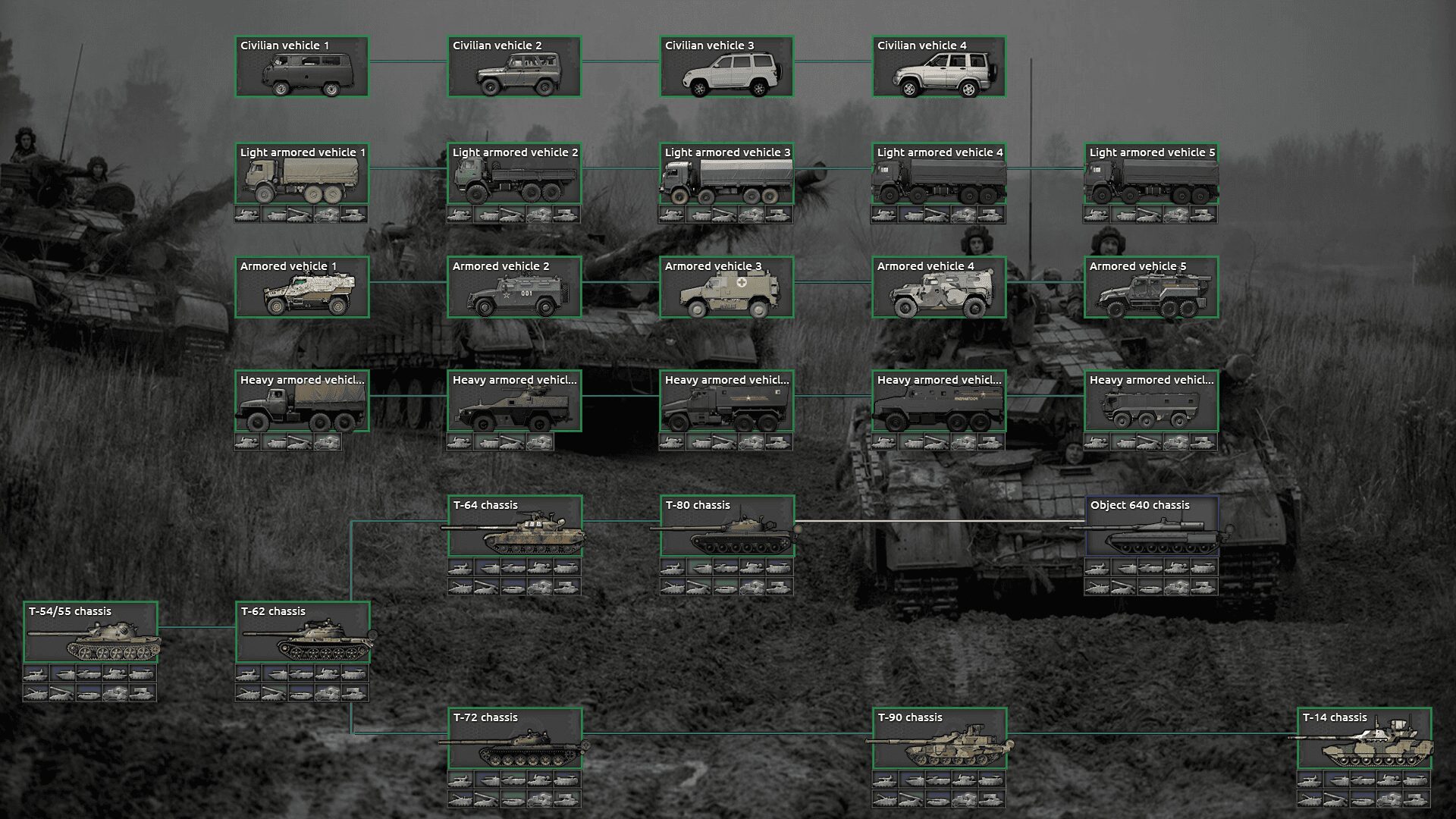Click last top-row variant under T-62 chassis
Image resolution: width=1456 pixels, height=819 pixels.
355,673
